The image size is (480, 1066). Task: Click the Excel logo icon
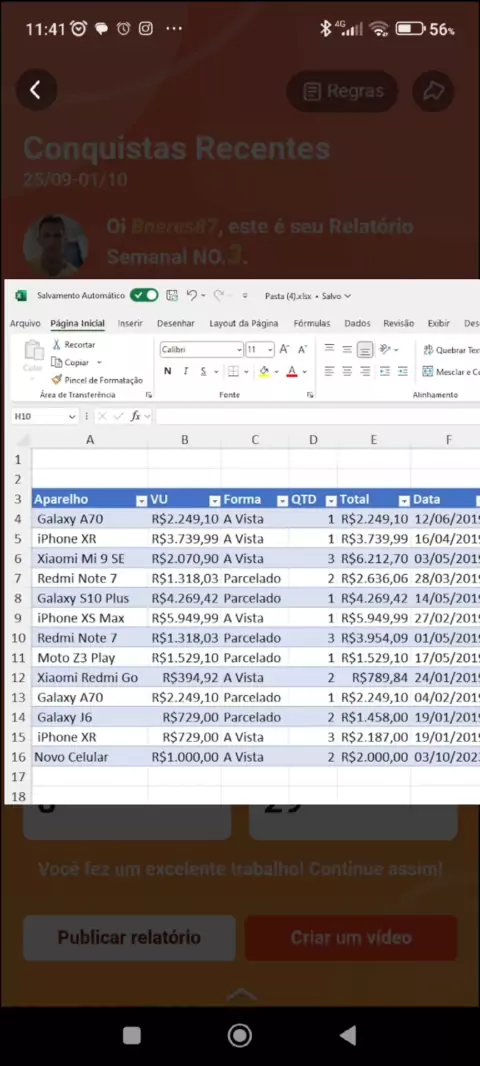[20, 296]
